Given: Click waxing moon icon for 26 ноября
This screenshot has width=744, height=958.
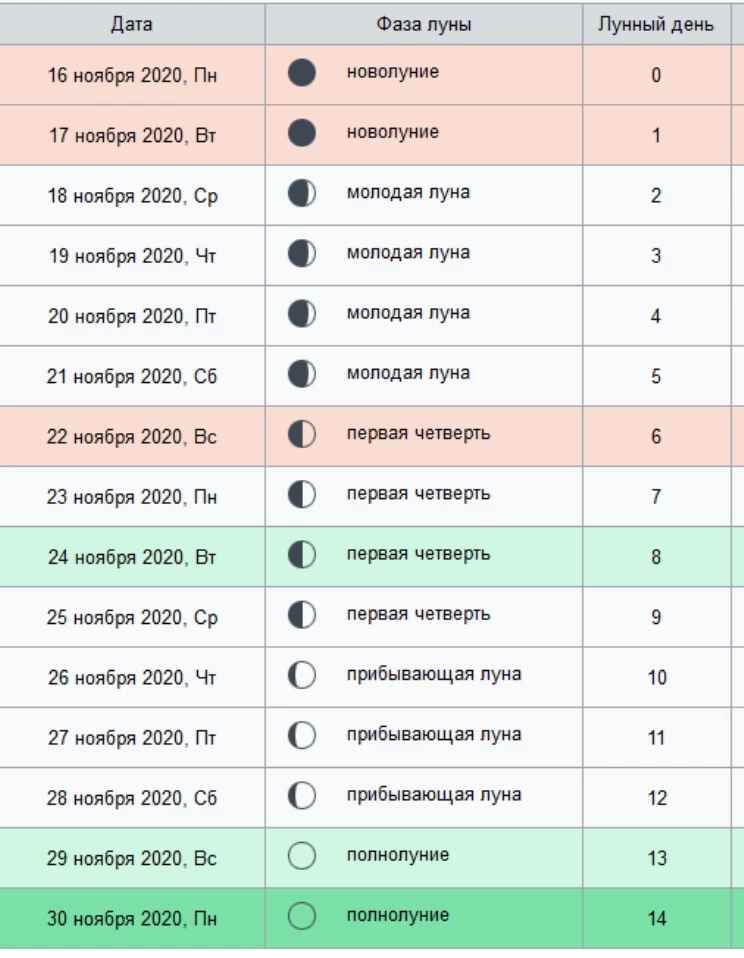Looking at the screenshot, I should coord(302,675).
